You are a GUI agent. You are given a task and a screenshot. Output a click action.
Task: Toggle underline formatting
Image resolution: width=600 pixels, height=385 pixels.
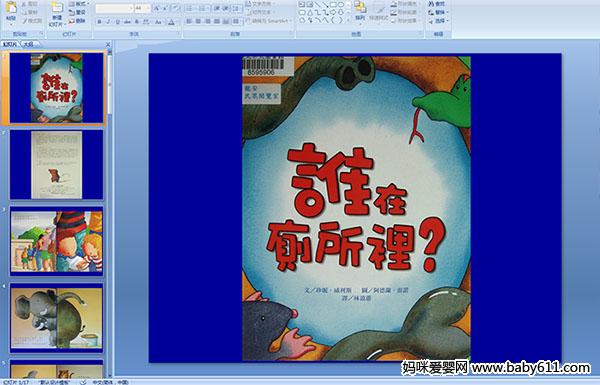118,22
